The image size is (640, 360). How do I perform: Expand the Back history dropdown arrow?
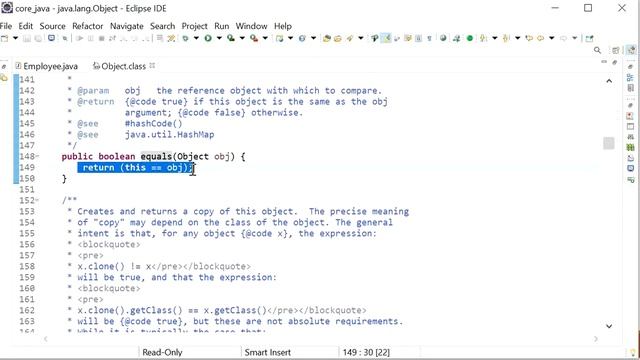551,38
